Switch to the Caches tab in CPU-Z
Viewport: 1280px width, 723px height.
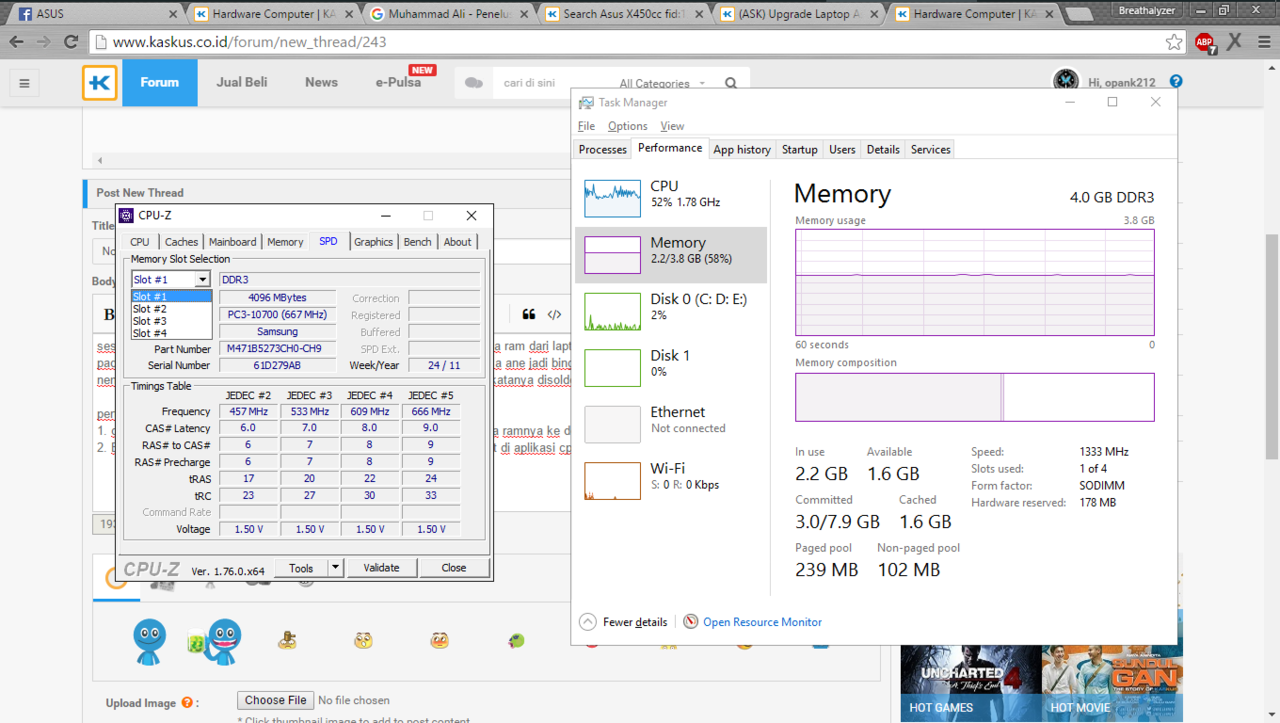point(181,242)
